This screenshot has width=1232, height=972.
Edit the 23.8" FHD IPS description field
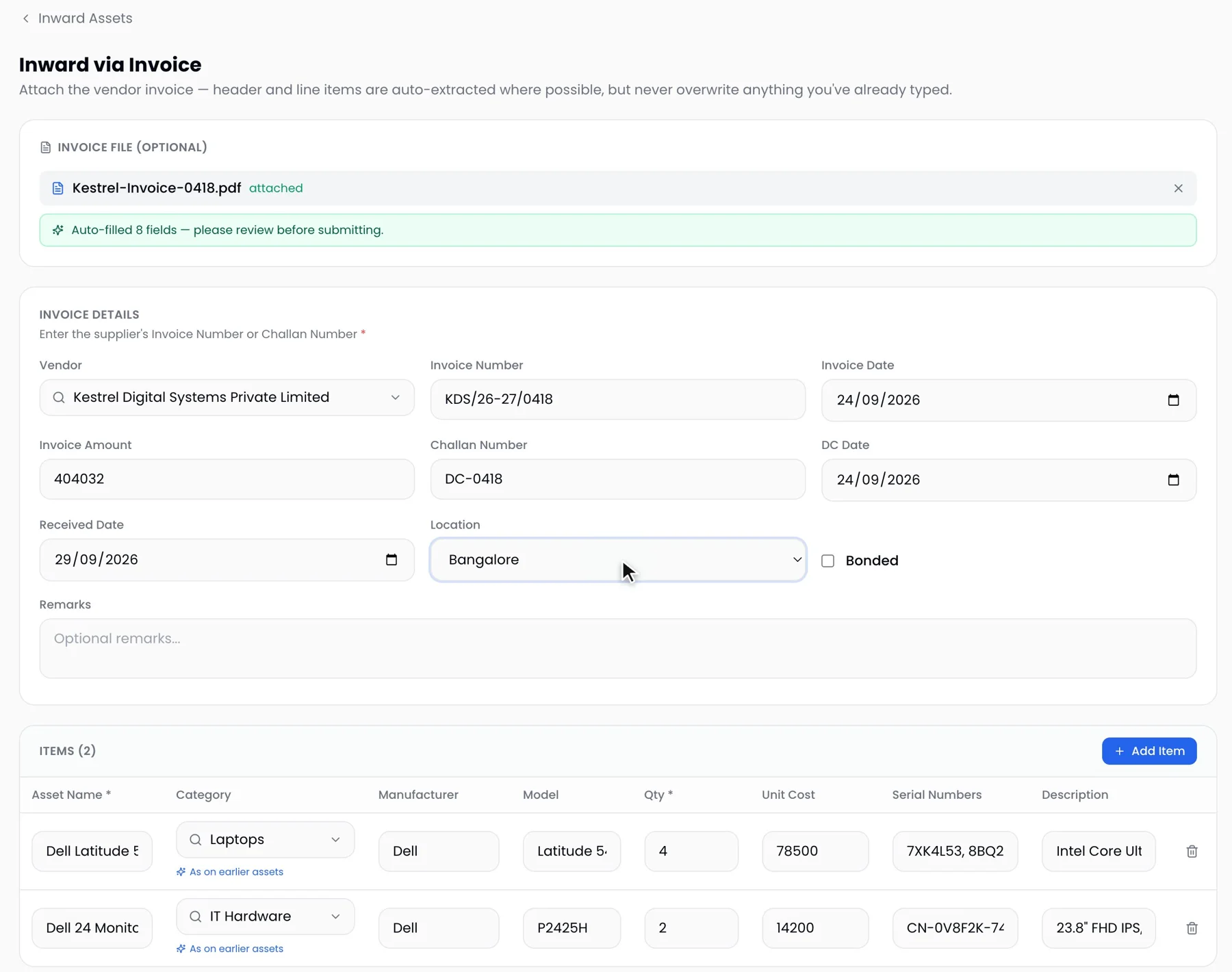1099,928
